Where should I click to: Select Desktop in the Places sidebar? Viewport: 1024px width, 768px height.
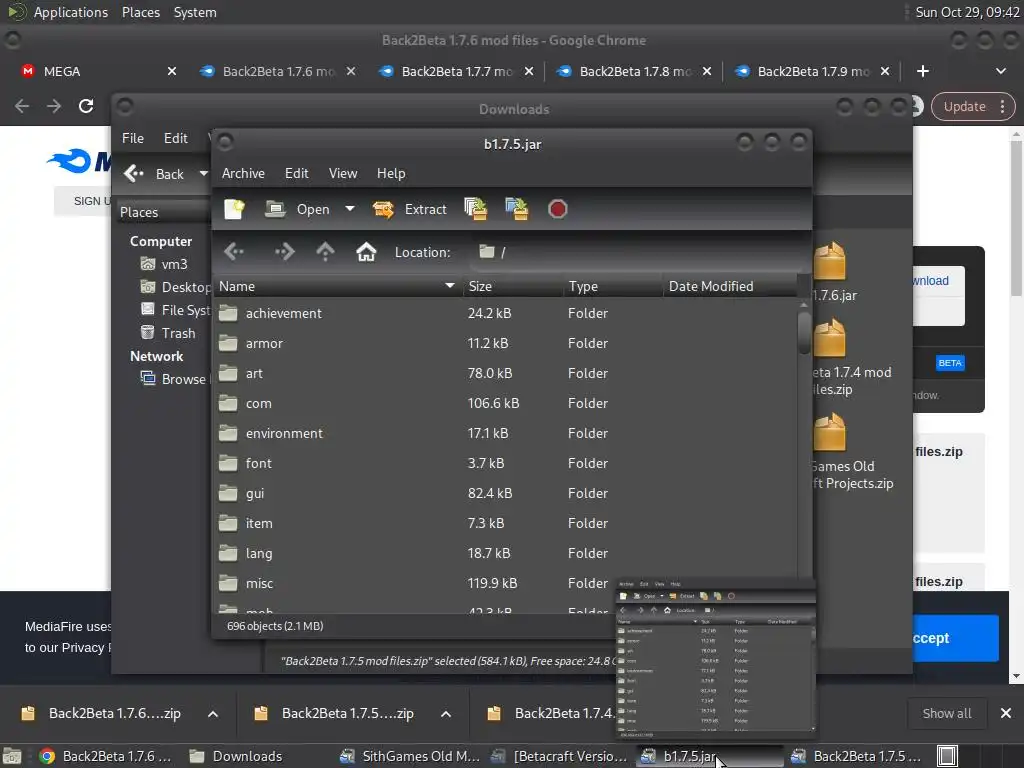[175, 287]
